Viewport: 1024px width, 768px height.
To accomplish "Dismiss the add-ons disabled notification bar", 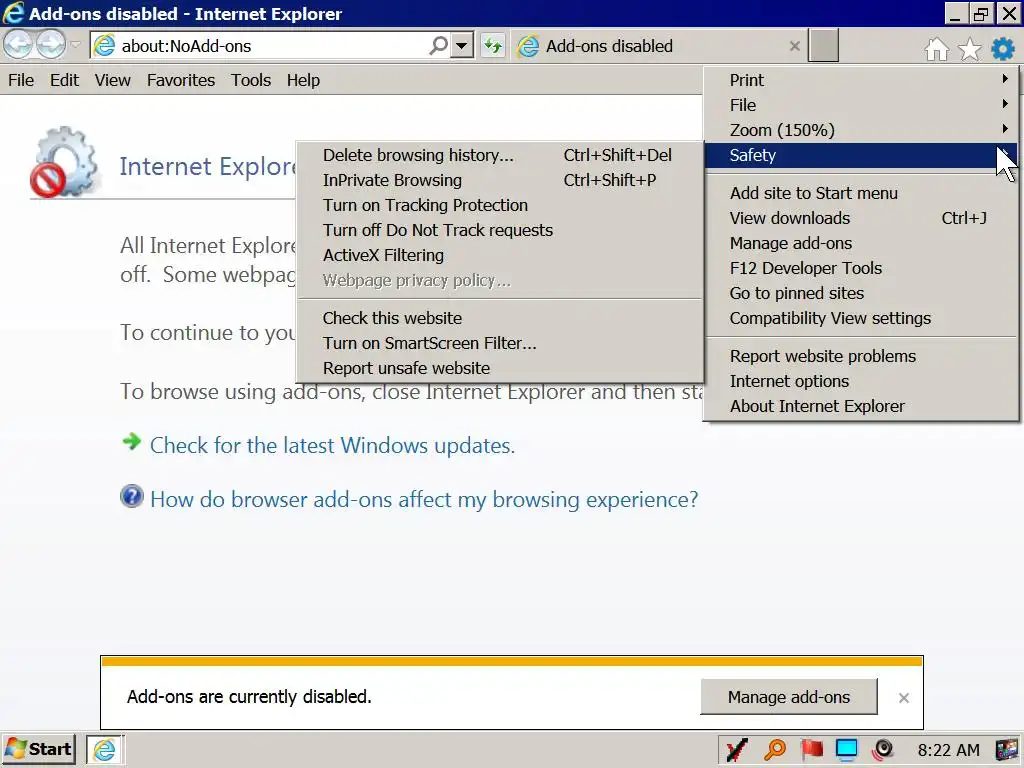I will pos(904,697).
